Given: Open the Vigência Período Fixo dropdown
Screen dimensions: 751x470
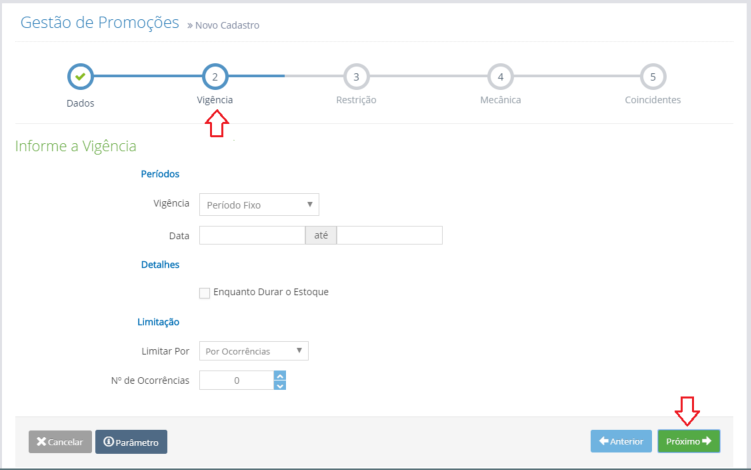Looking at the screenshot, I should click(259, 205).
